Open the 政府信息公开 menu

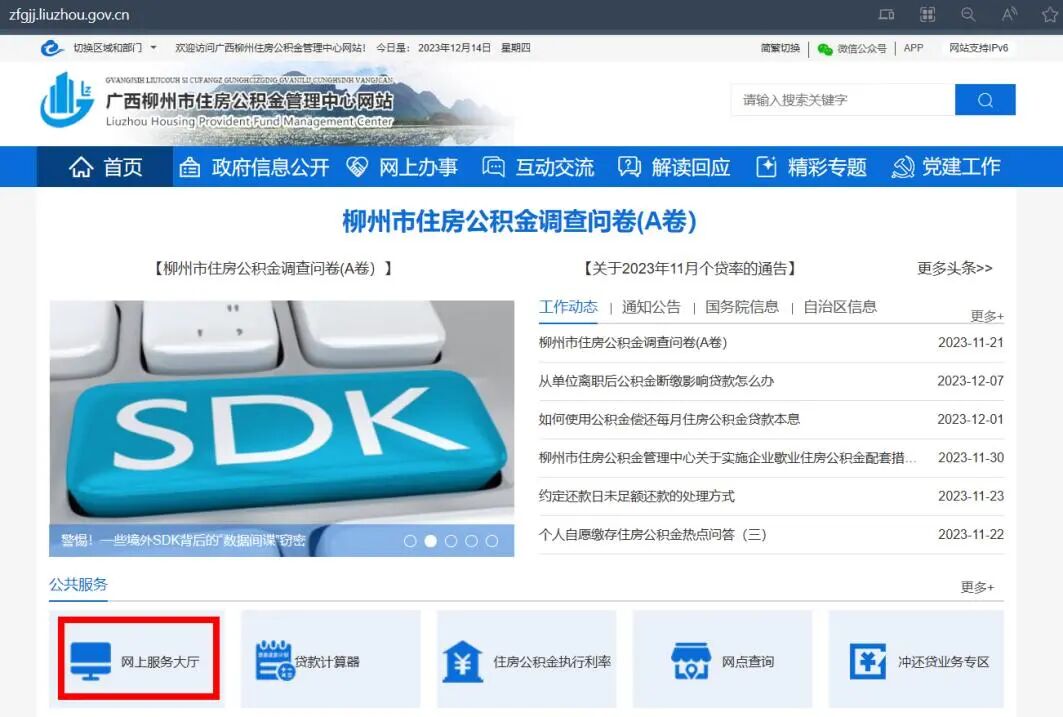255,167
